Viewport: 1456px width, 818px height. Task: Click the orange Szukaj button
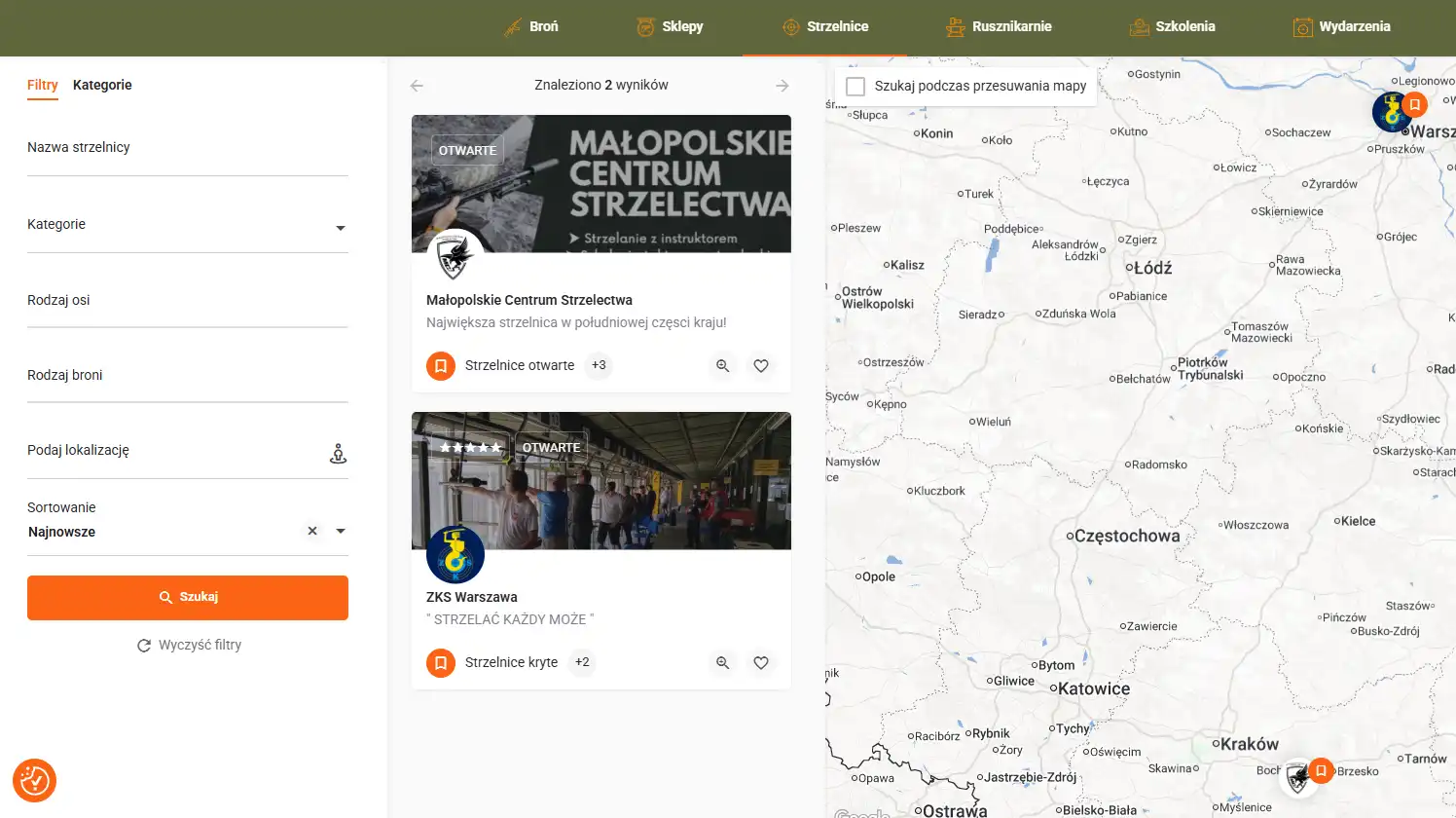tap(188, 597)
